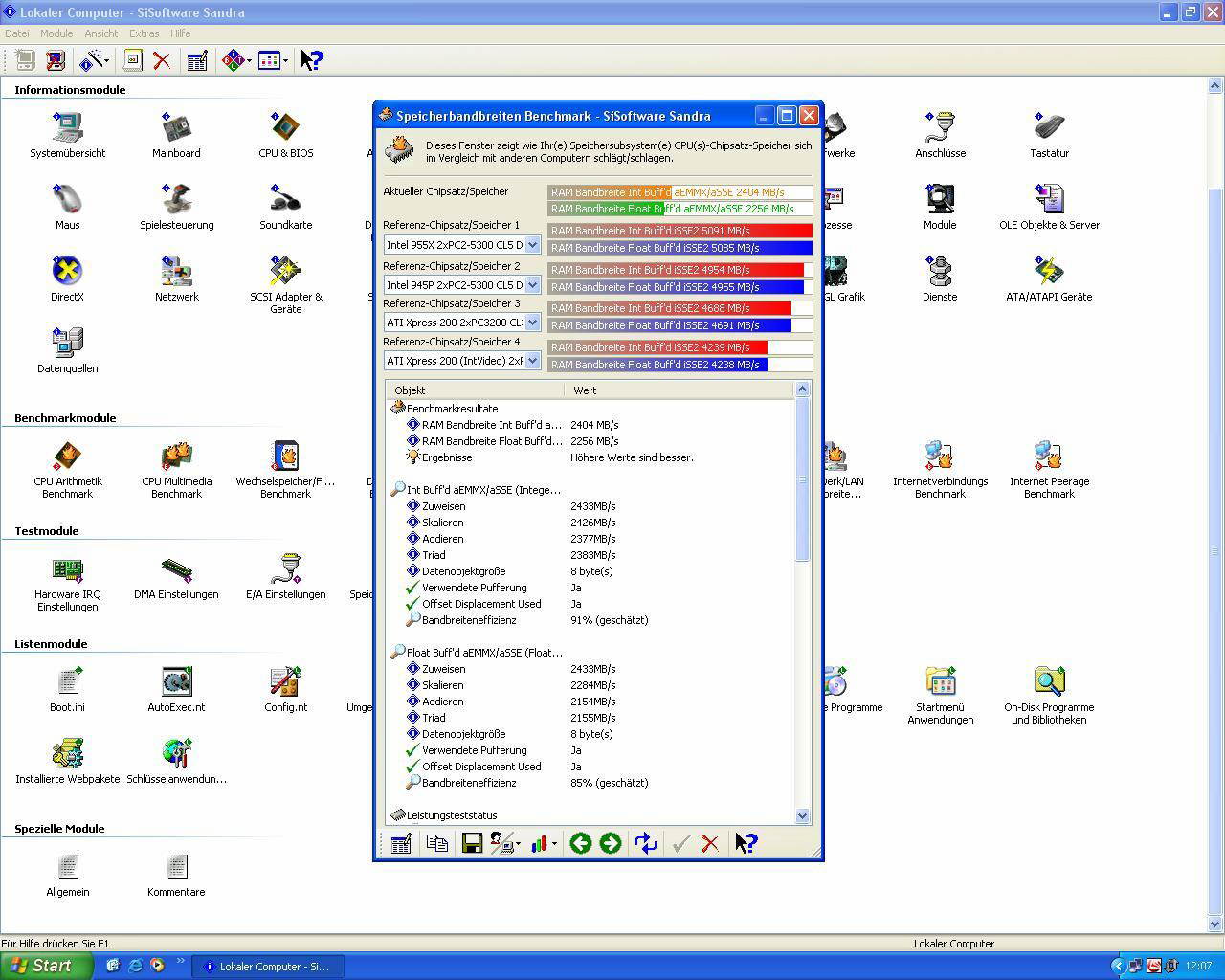Open the Systemübersicht module
This screenshot has width=1225, height=980.
coord(67,135)
